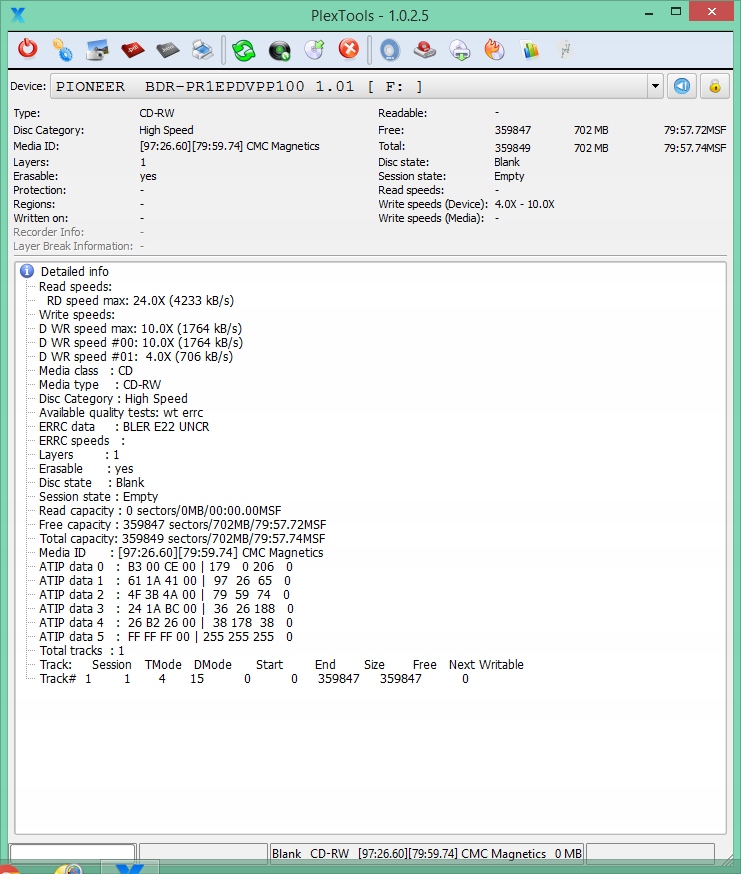
Task: Select 'D WR speed #00: 10.0X' row
Action: tap(141, 342)
